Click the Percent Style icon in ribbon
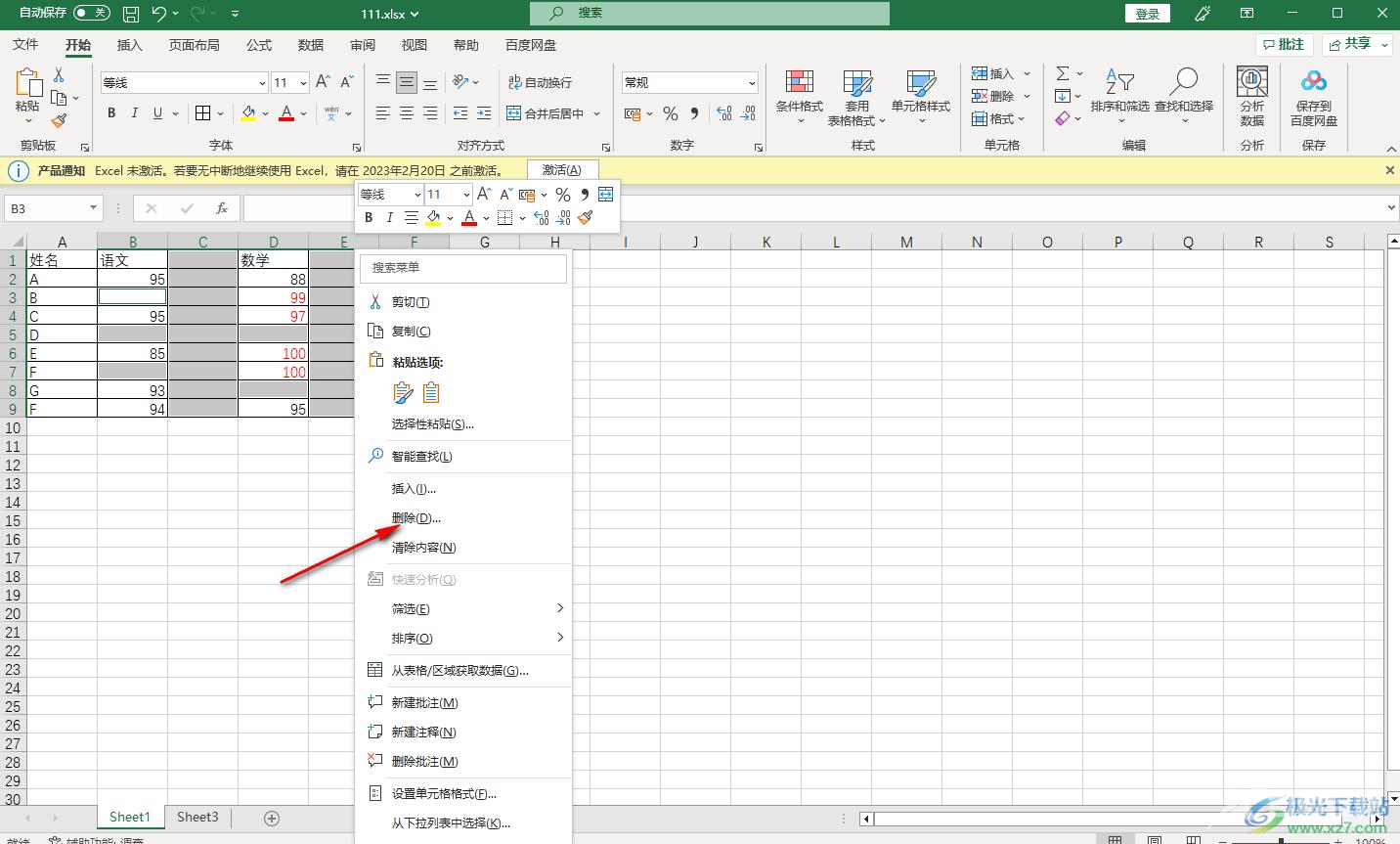Viewport: 1400px width, 844px height. pos(671,113)
